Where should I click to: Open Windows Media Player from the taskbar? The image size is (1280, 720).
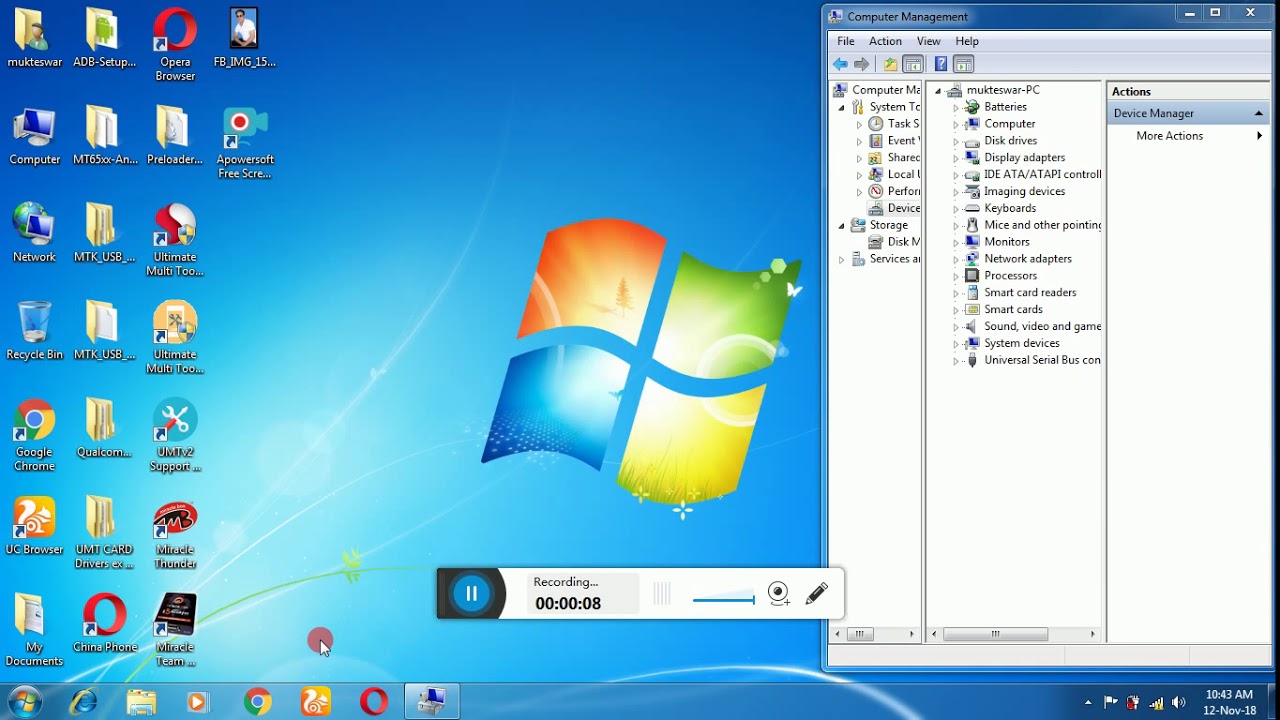[x=198, y=702]
